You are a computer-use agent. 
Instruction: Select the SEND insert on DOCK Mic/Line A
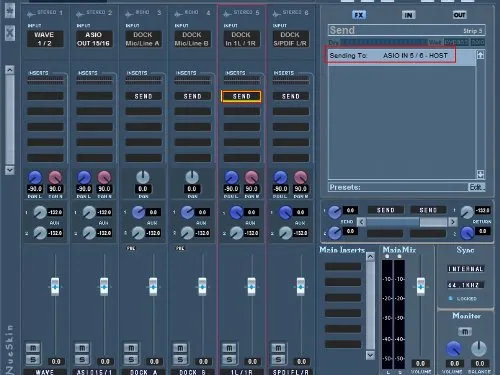click(143, 96)
